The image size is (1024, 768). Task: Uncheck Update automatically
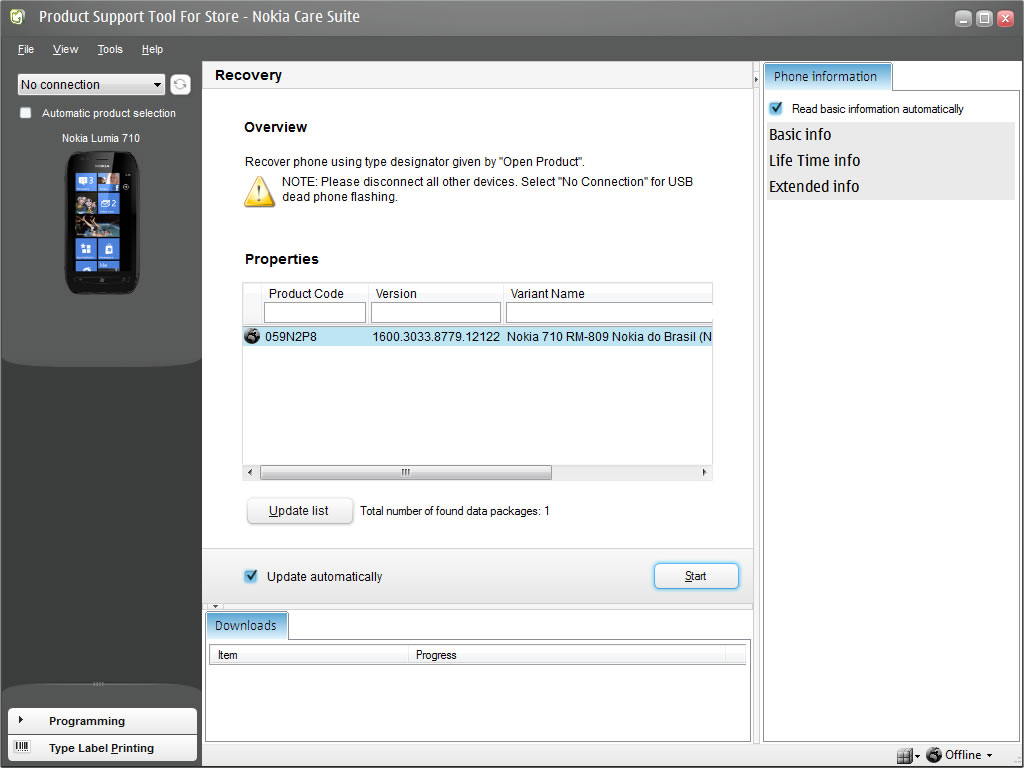(x=251, y=576)
